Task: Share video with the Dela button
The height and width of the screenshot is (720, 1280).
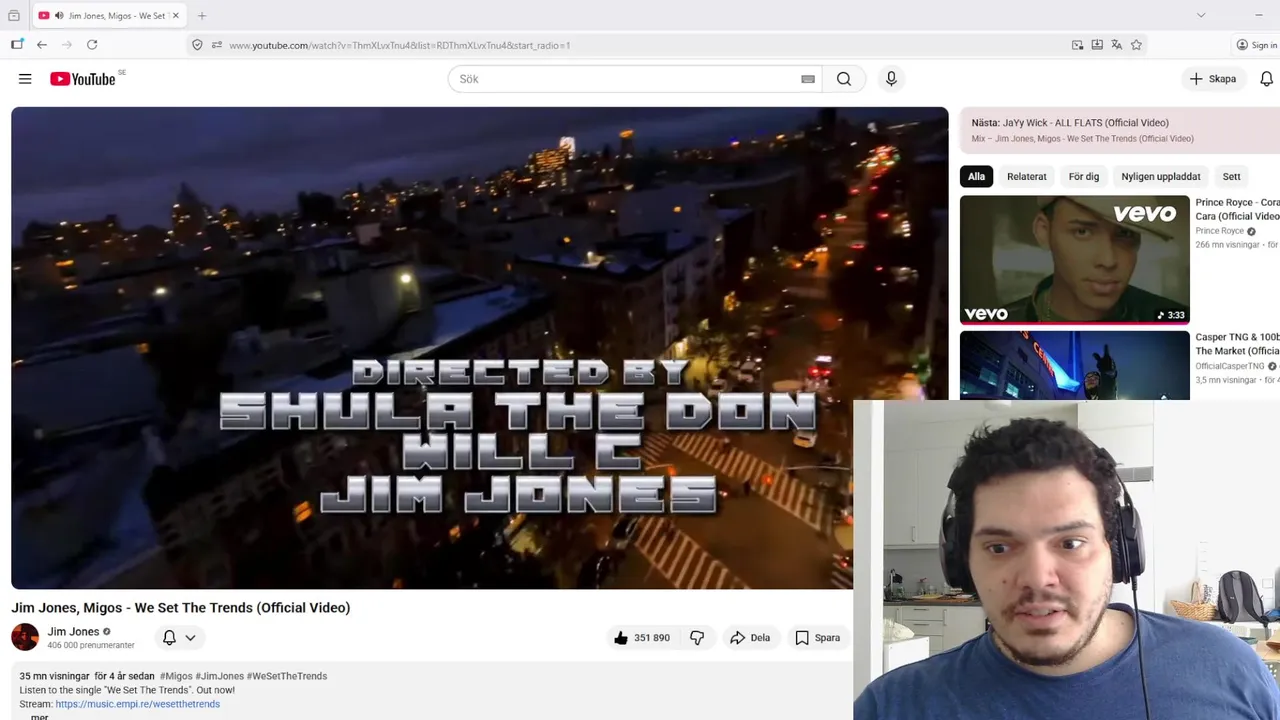Action: pos(750,638)
